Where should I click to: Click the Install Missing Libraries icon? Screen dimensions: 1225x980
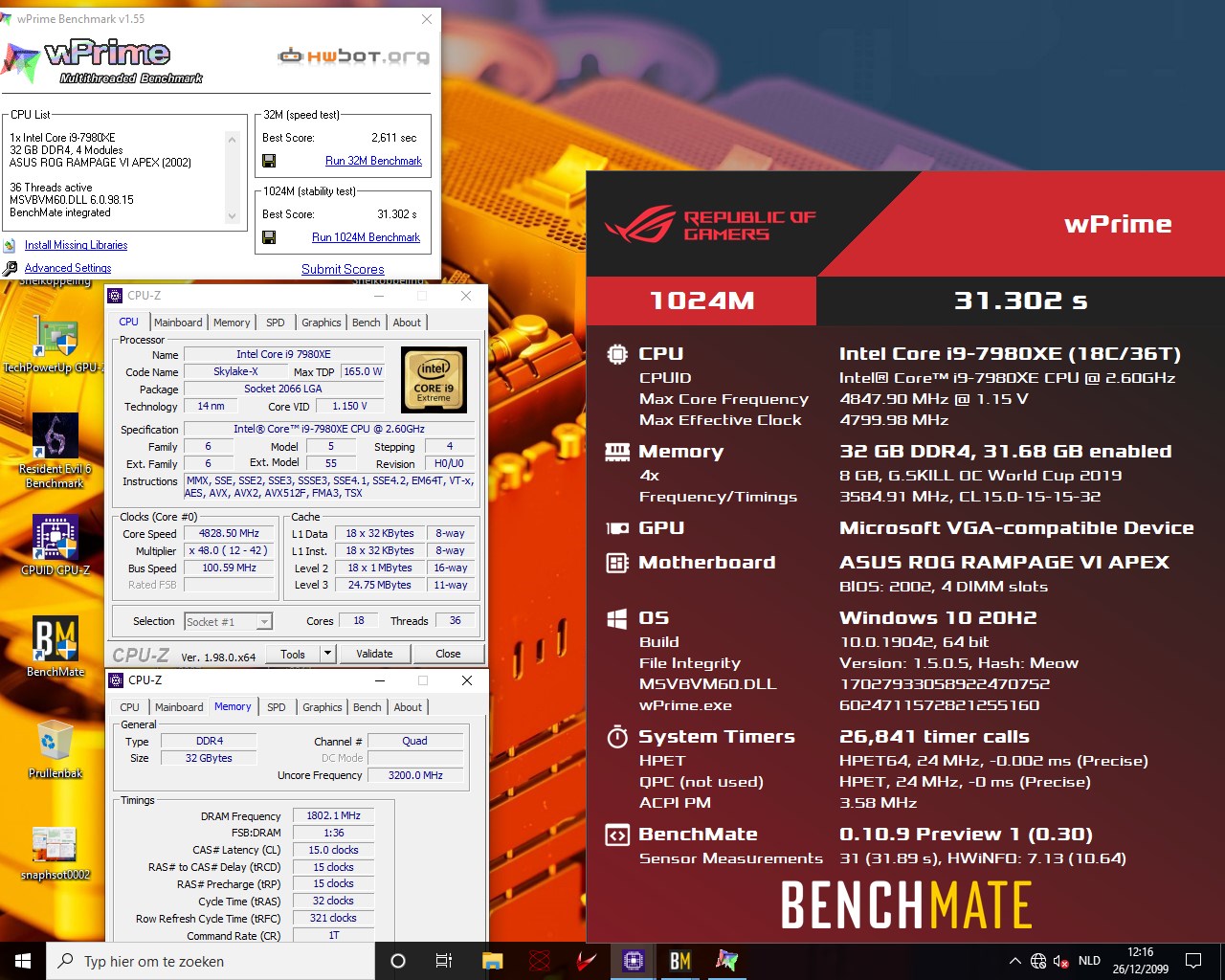coord(10,245)
